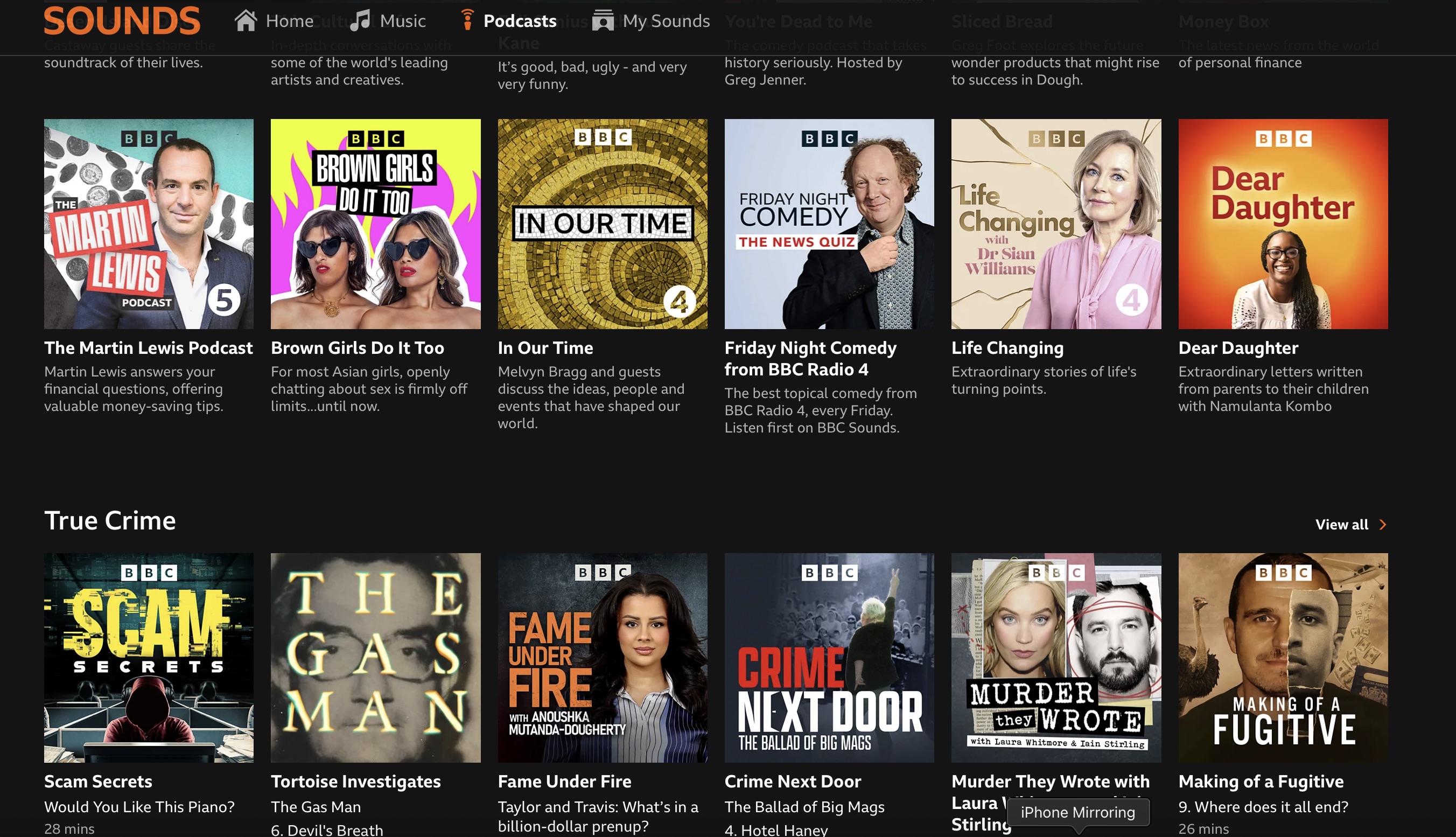Open the Brown Girls Do It Too artwork
This screenshot has width=1456, height=837.
pos(375,224)
